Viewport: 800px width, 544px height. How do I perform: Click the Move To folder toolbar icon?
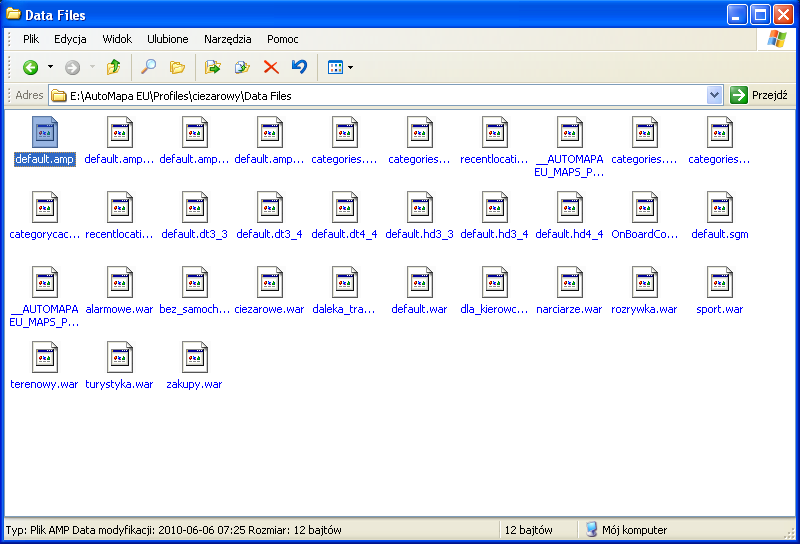[x=212, y=67]
